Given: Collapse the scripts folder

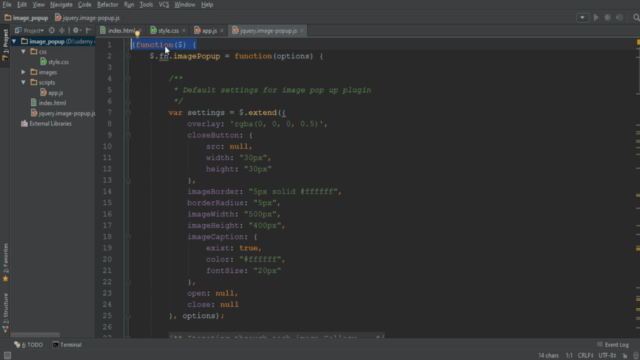Looking at the screenshot, I should [24, 82].
